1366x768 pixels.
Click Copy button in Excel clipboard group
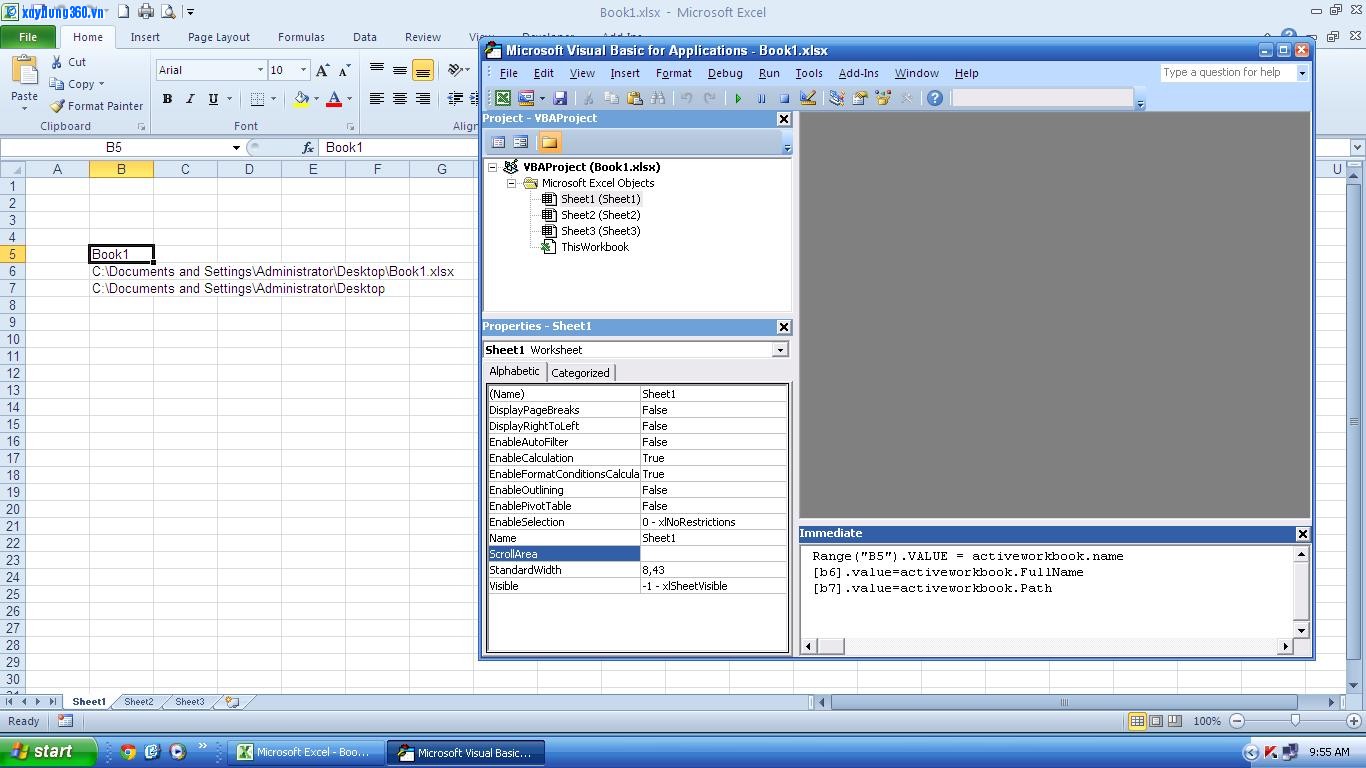[x=78, y=84]
